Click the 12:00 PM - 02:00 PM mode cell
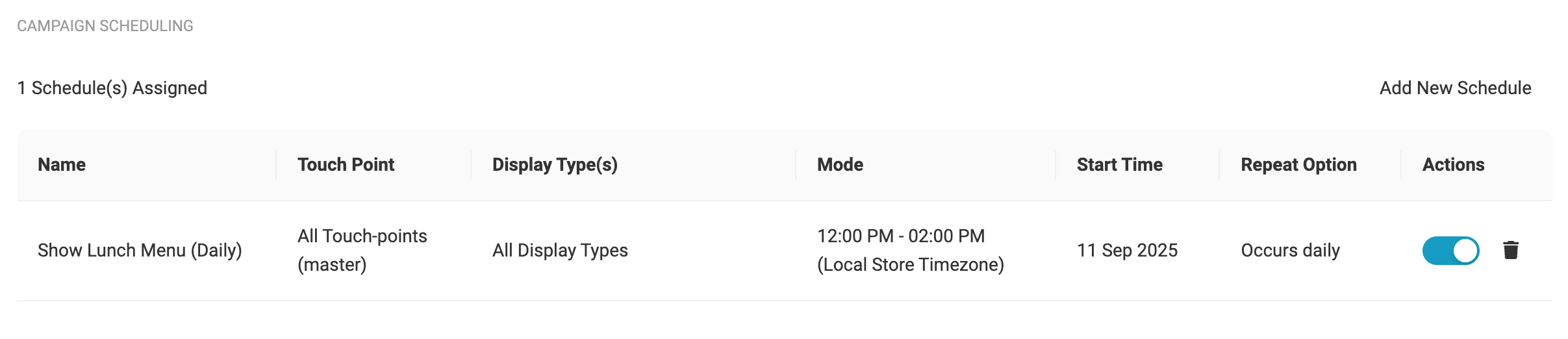The width and height of the screenshot is (1568, 339). pos(901,236)
